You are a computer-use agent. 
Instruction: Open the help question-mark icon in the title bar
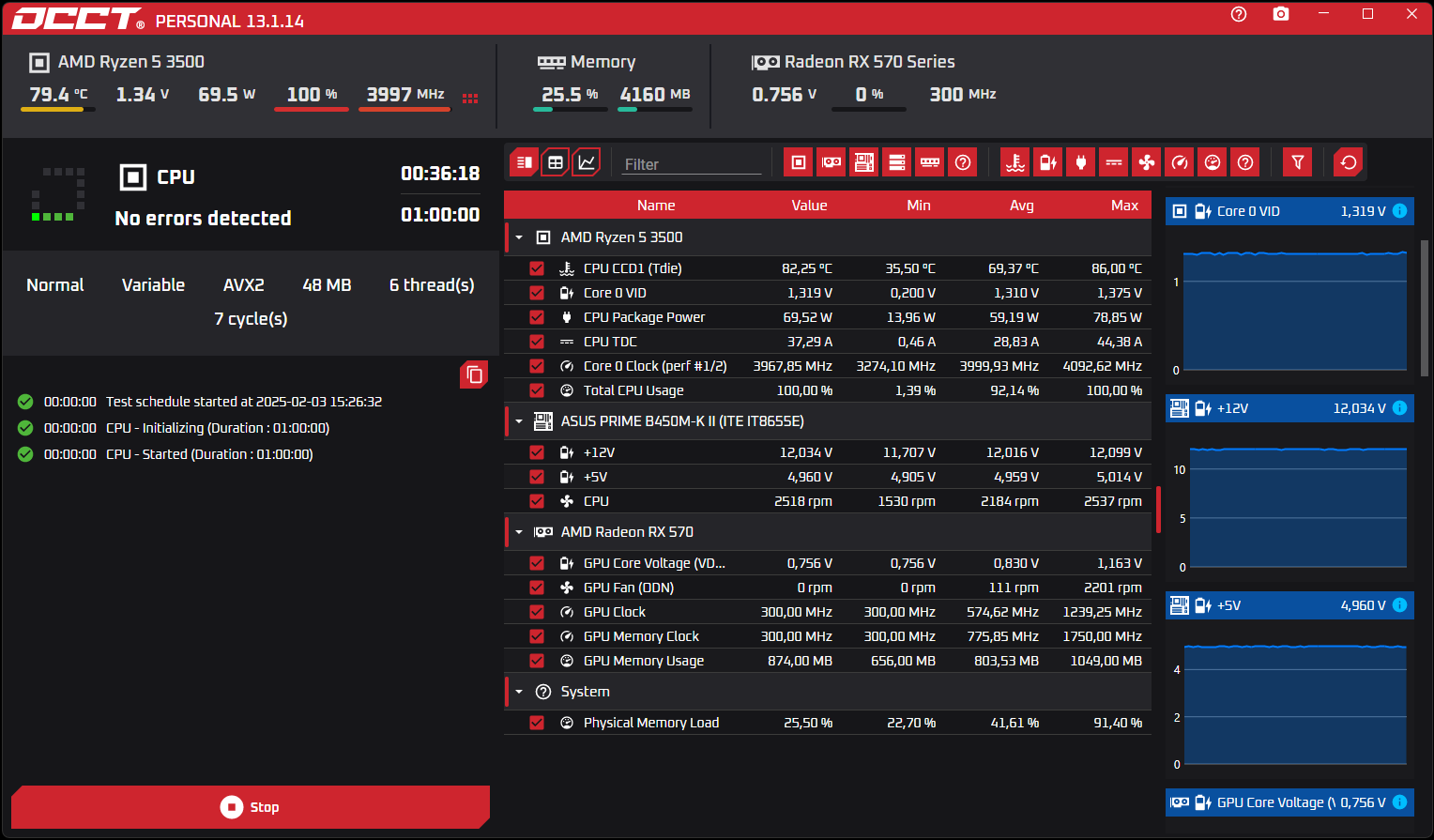1239,14
